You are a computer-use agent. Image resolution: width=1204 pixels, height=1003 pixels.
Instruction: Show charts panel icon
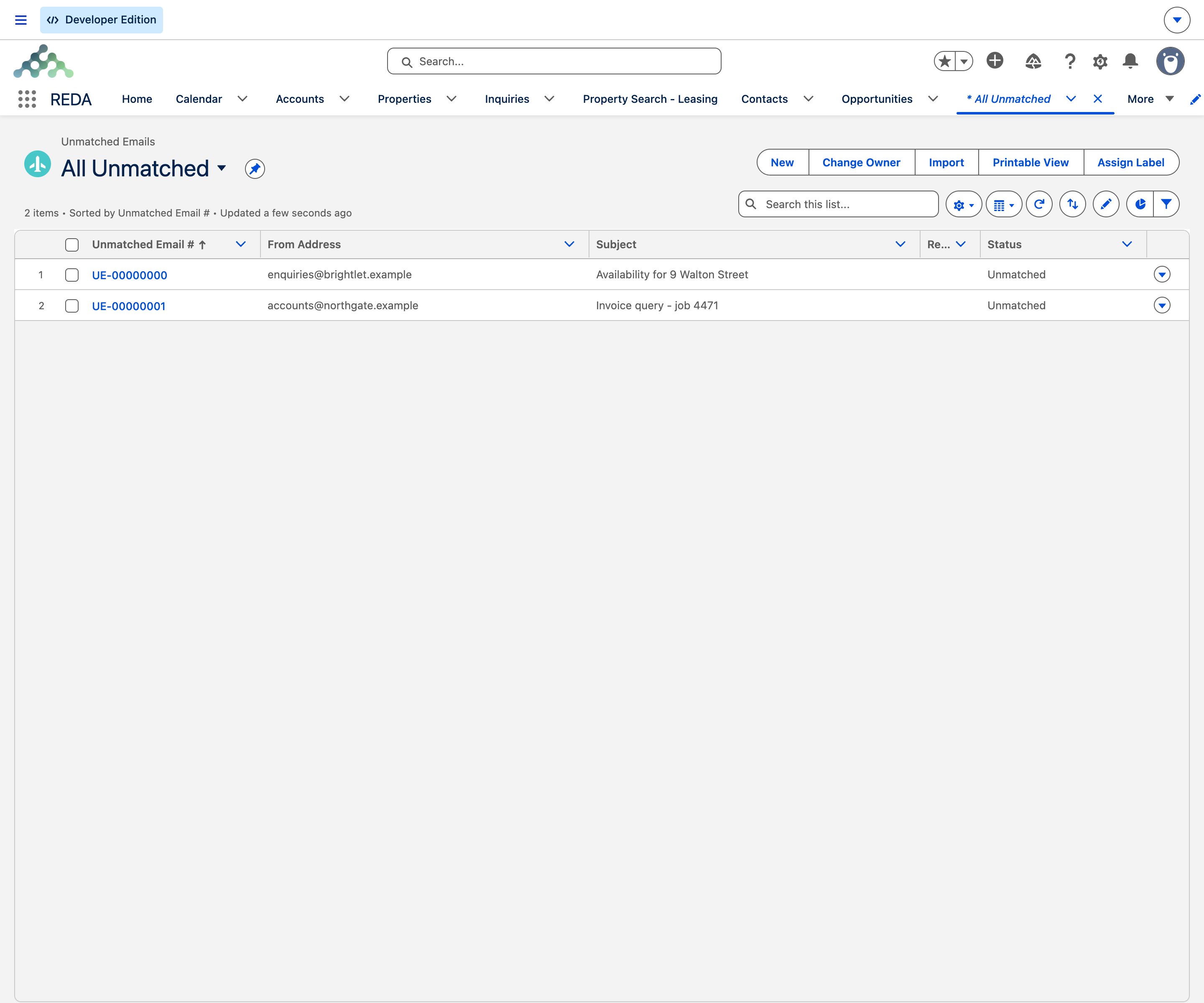point(1140,204)
